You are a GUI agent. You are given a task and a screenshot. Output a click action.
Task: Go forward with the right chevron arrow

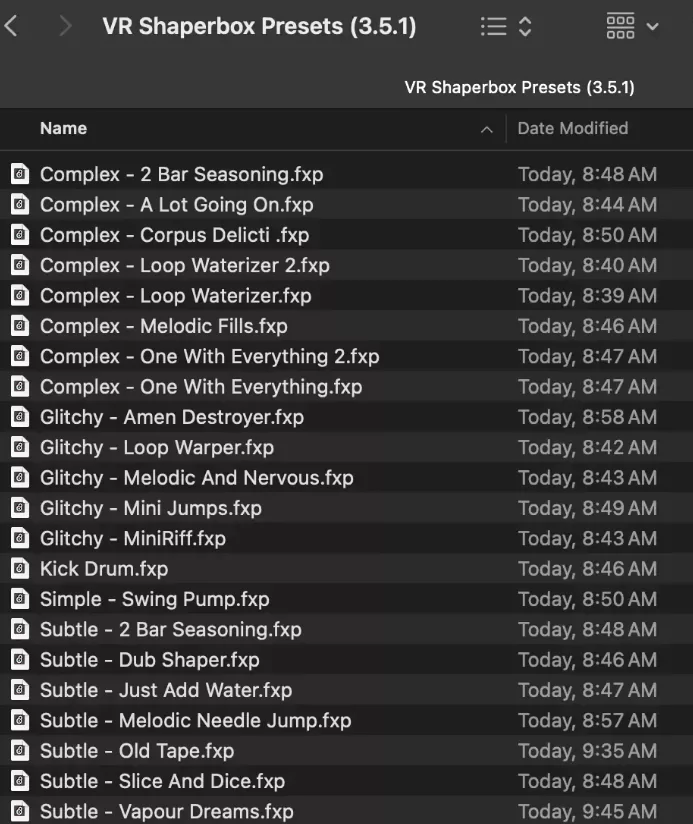[x=65, y=26]
